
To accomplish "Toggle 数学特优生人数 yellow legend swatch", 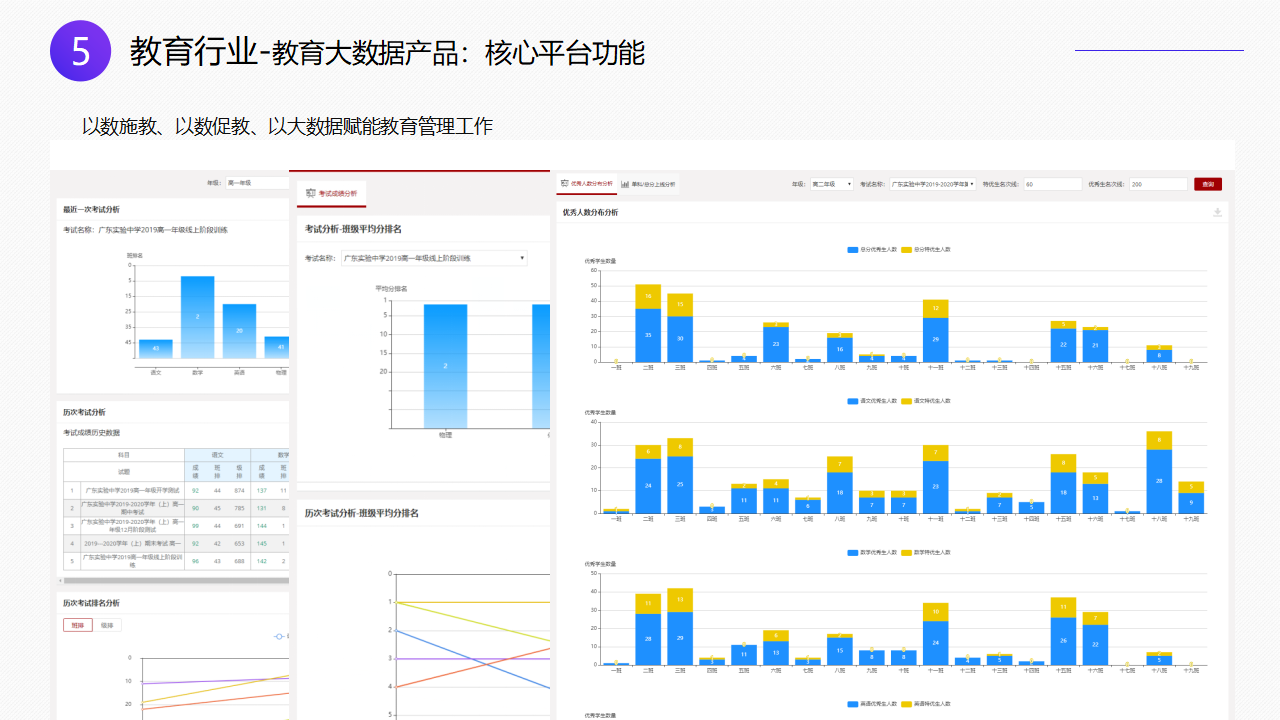I will (907, 553).
